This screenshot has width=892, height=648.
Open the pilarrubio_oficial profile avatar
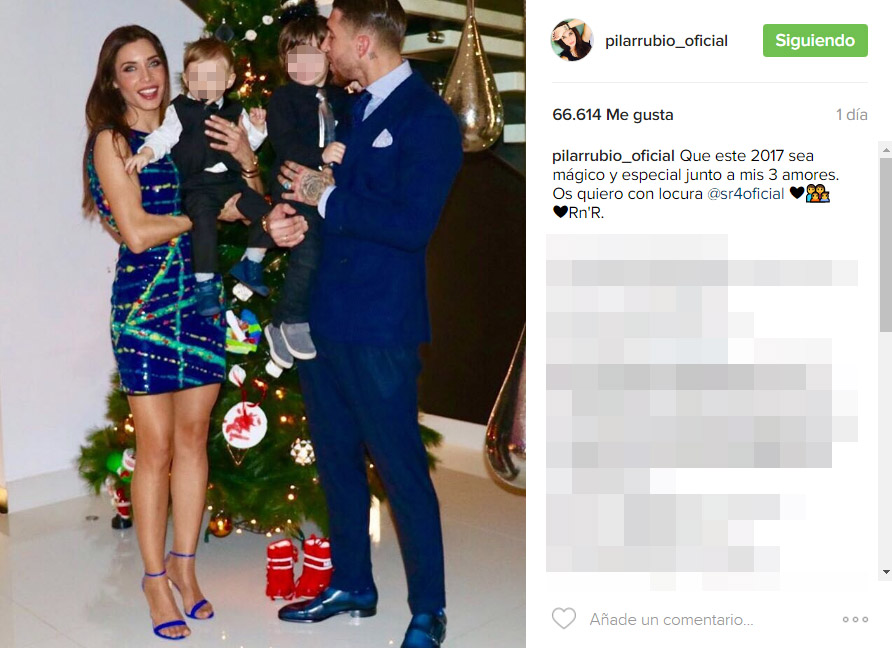[x=572, y=40]
